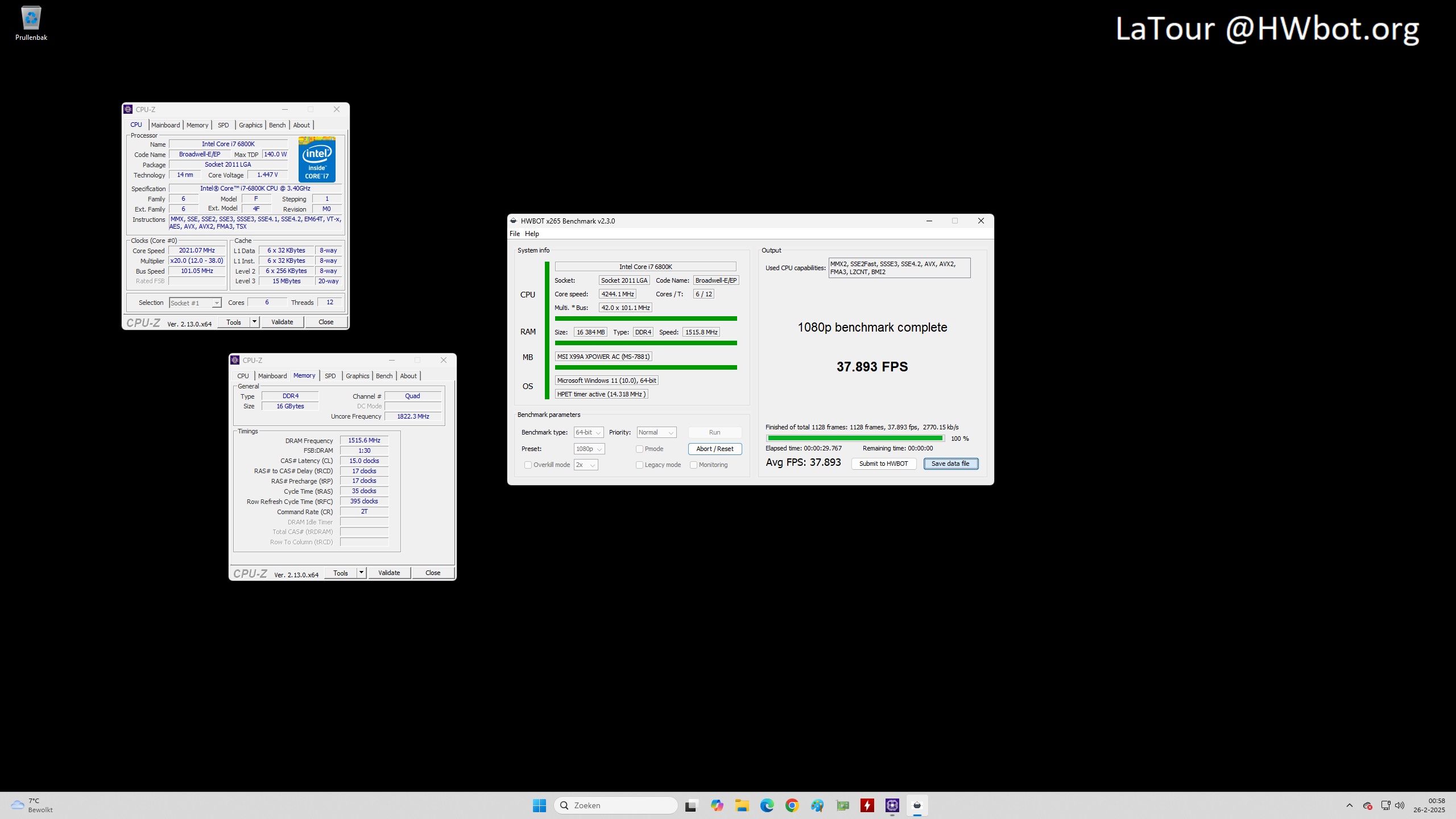
Task: Click DRAM Frequency value 1515.6 MHz
Action: [364, 440]
